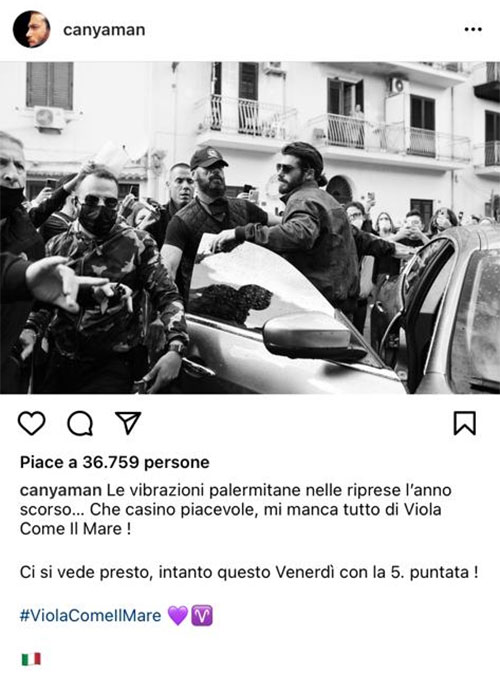Open the three-dot options menu
Screen dimensions: 500x674
pyautogui.click(x=473, y=29)
